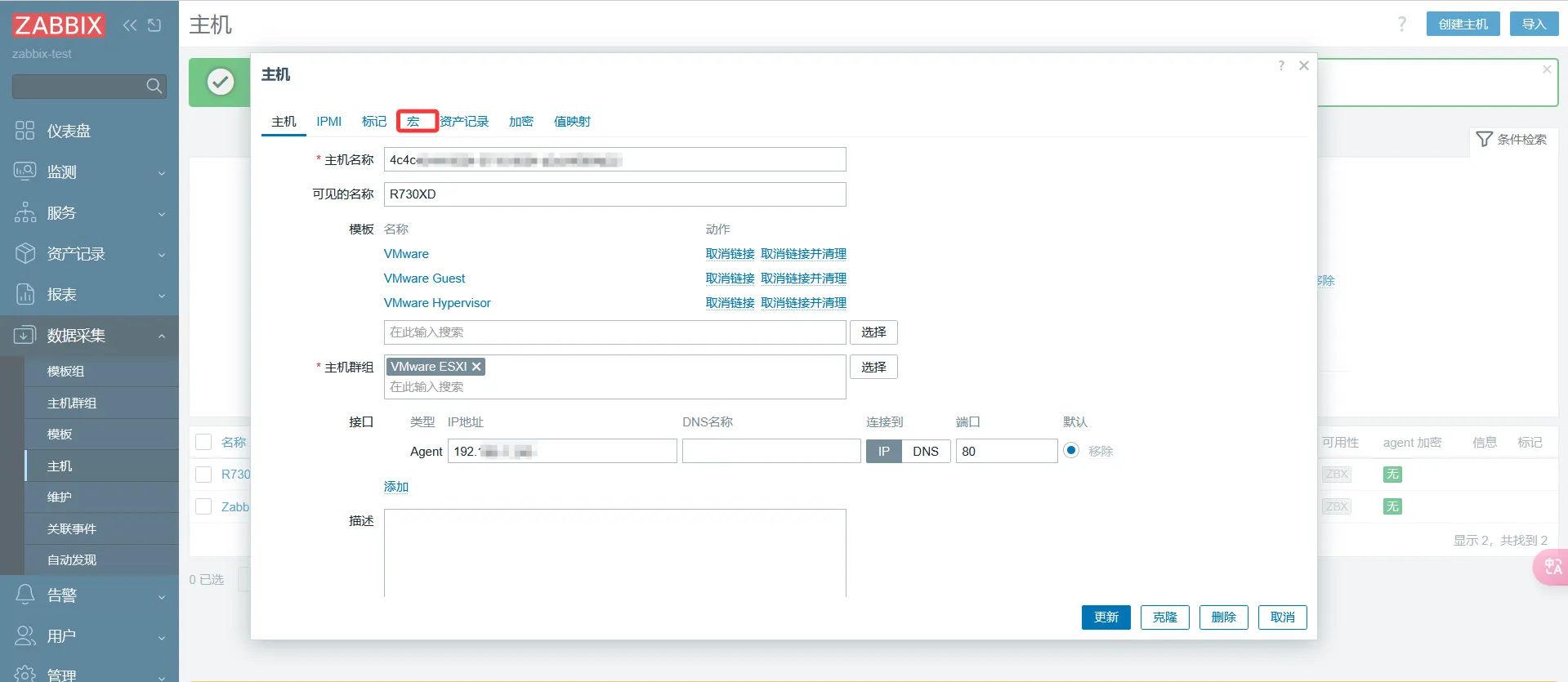
Task: Click the 删除 delete button
Action: [x=1224, y=617]
